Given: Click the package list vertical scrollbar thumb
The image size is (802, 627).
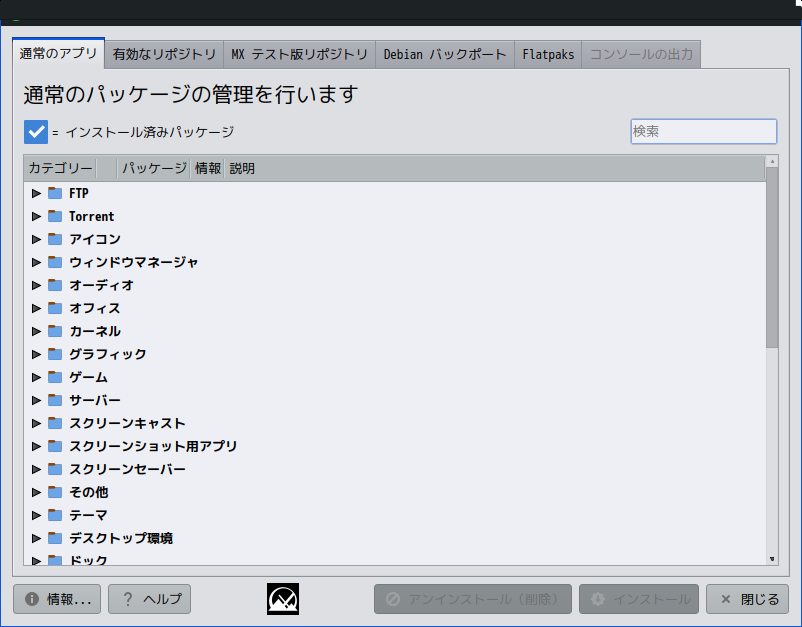Looking at the screenshot, I should (x=772, y=257).
